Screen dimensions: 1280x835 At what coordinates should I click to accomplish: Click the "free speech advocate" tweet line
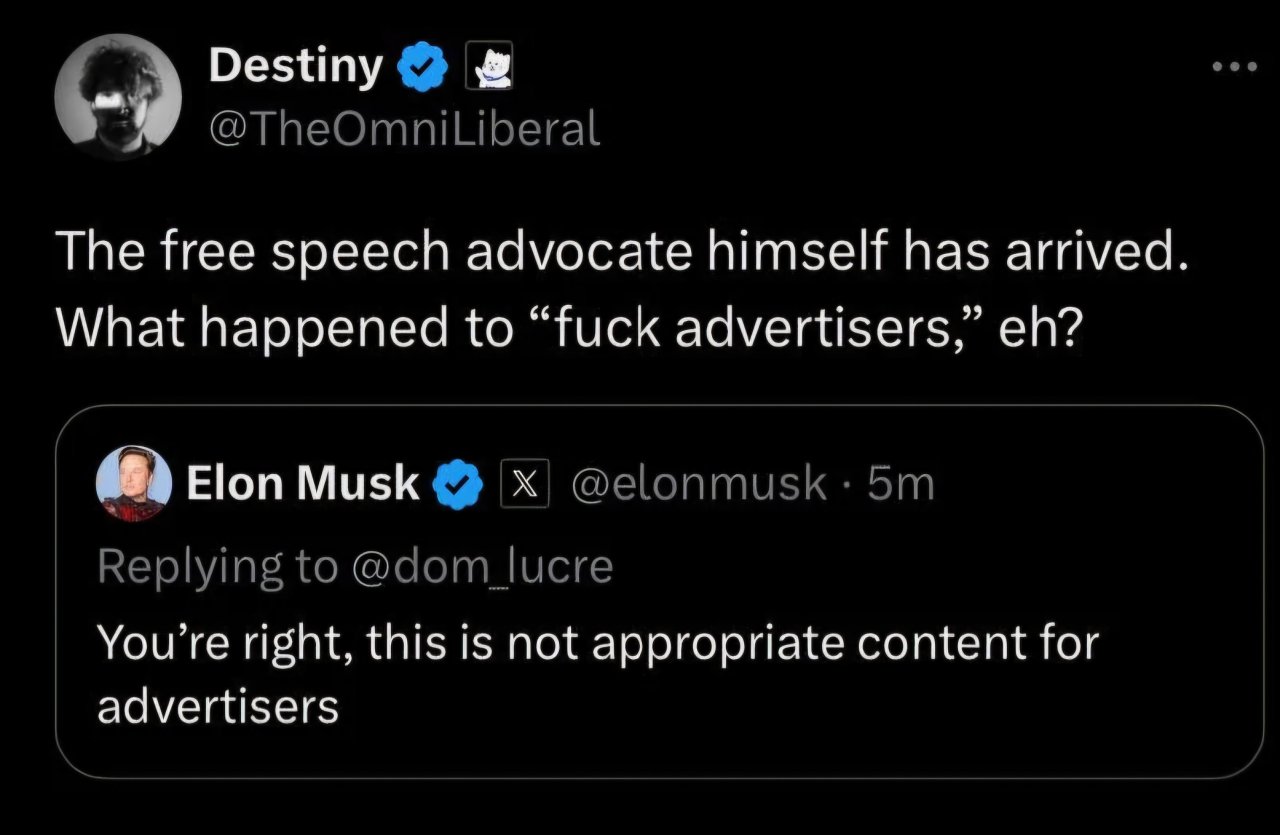pos(620,254)
